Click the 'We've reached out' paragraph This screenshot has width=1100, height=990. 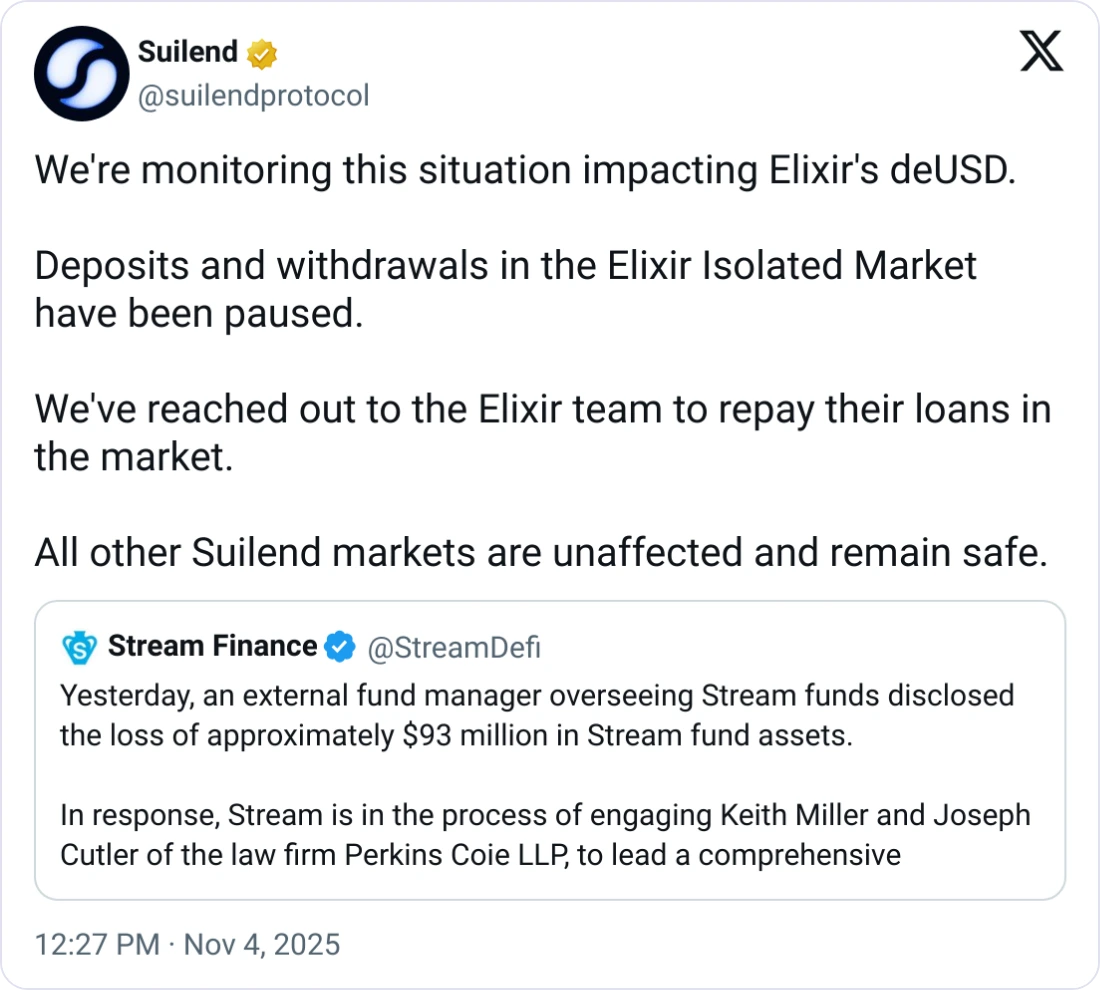click(542, 433)
